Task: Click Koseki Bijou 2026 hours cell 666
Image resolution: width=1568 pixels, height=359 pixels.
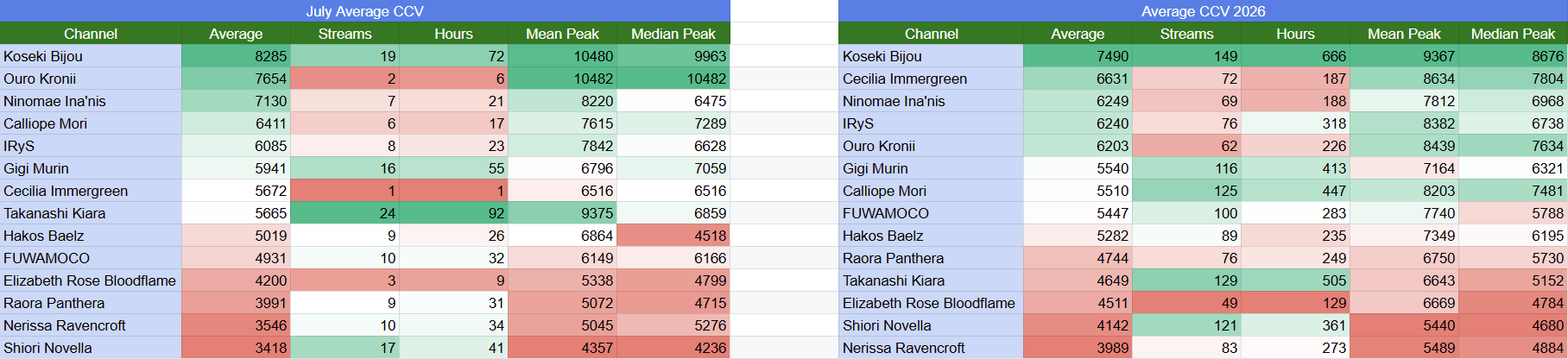Action: click(1295, 56)
